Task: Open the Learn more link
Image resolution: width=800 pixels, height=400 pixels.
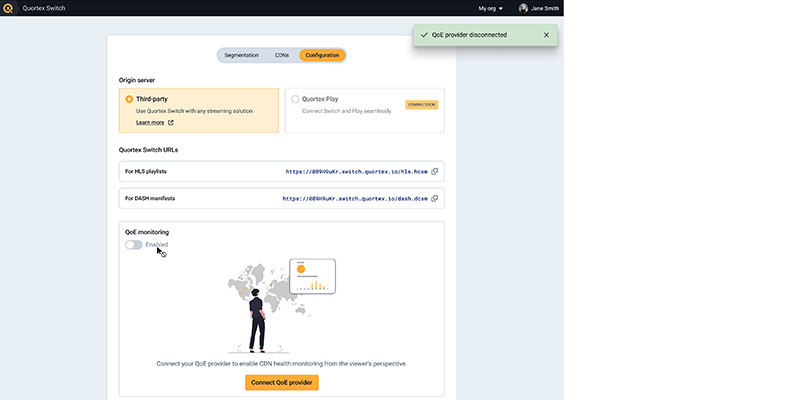Action: (x=150, y=122)
